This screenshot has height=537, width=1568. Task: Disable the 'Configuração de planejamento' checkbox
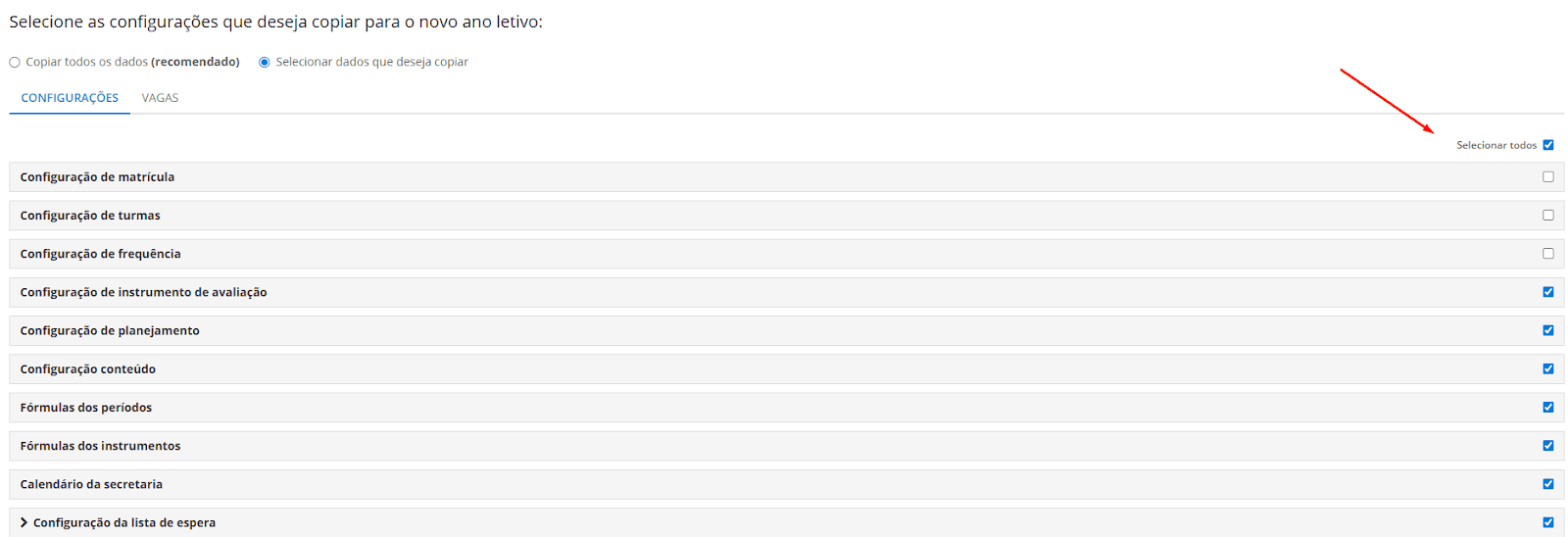[x=1548, y=330]
